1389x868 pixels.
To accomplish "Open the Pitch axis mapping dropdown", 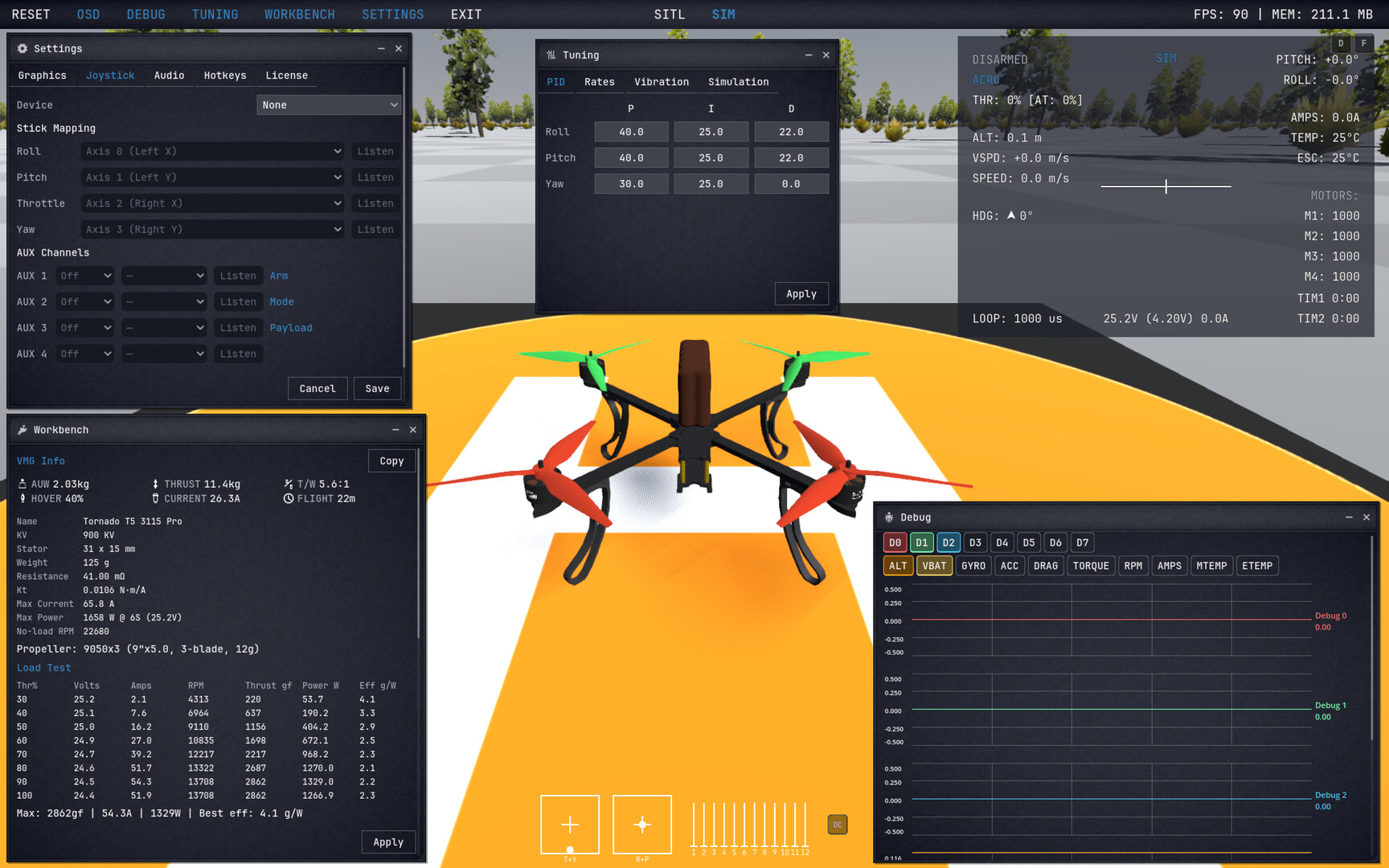I will click(x=212, y=177).
